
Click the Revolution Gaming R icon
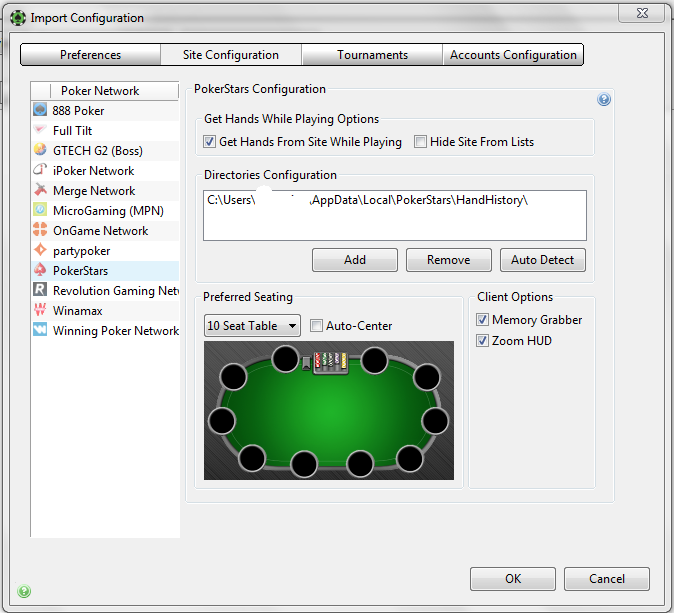(40, 290)
